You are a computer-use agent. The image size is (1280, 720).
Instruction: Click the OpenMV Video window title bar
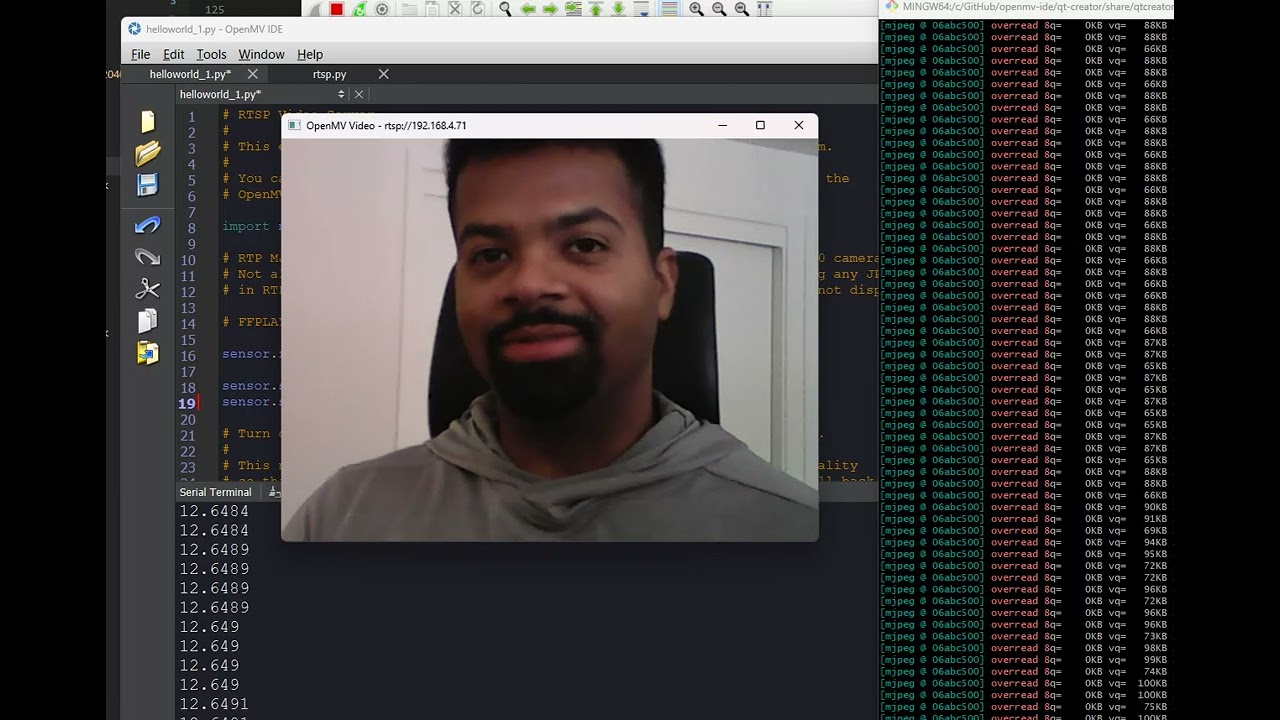coord(550,125)
